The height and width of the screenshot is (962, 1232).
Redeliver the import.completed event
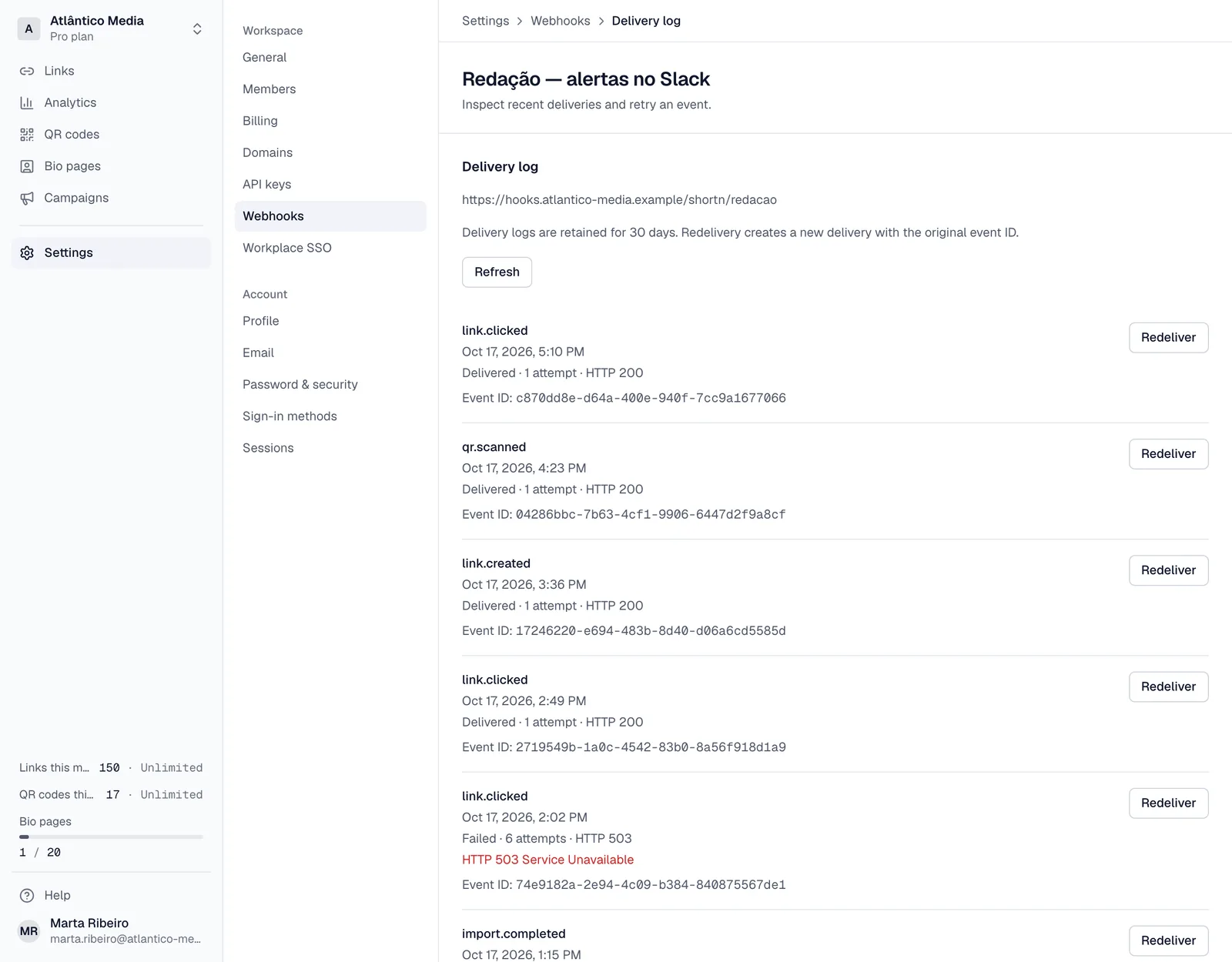point(1168,940)
